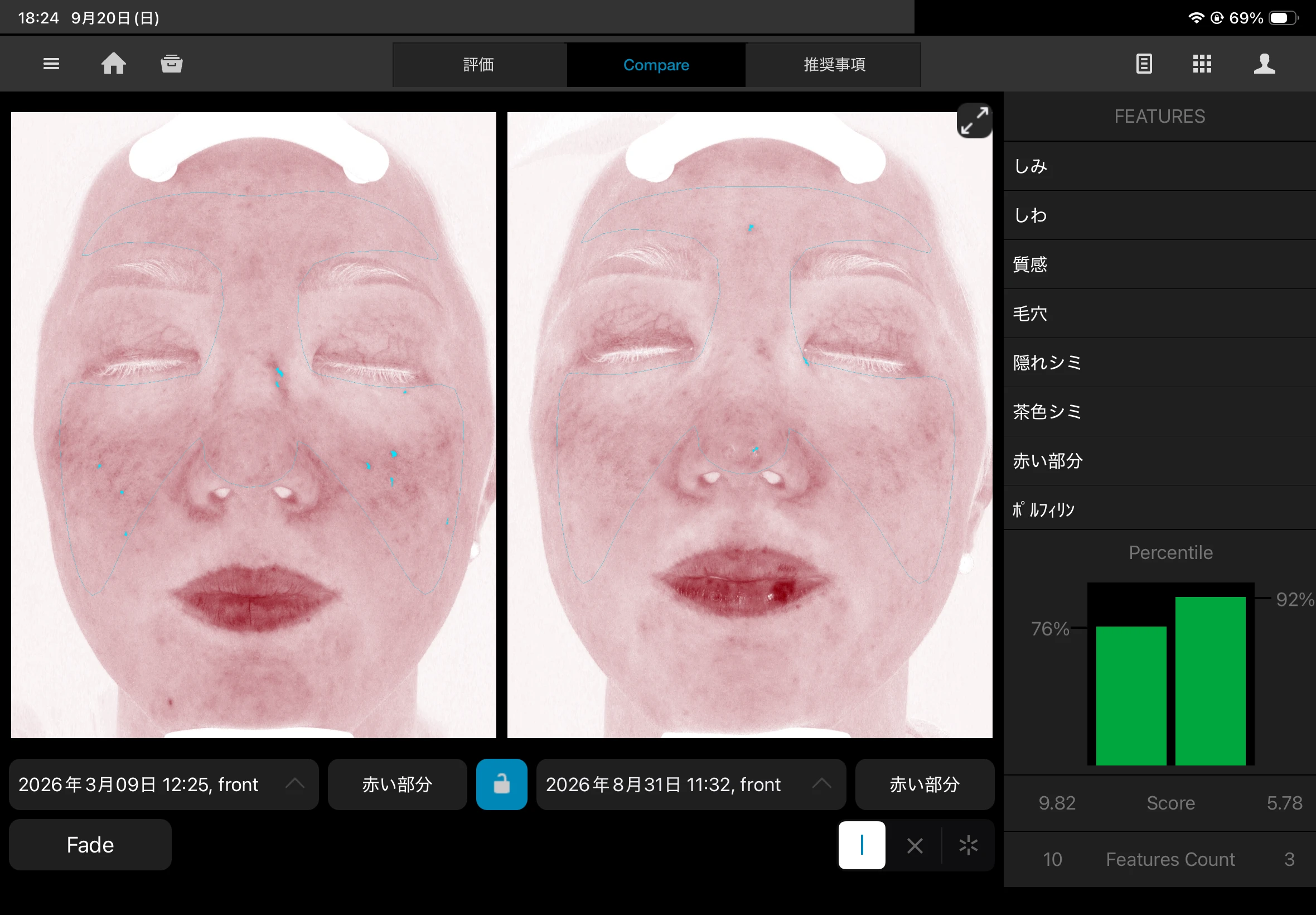Image resolution: width=1316 pixels, height=915 pixels.
Task: Click the Fade button
Action: [x=90, y=845]
